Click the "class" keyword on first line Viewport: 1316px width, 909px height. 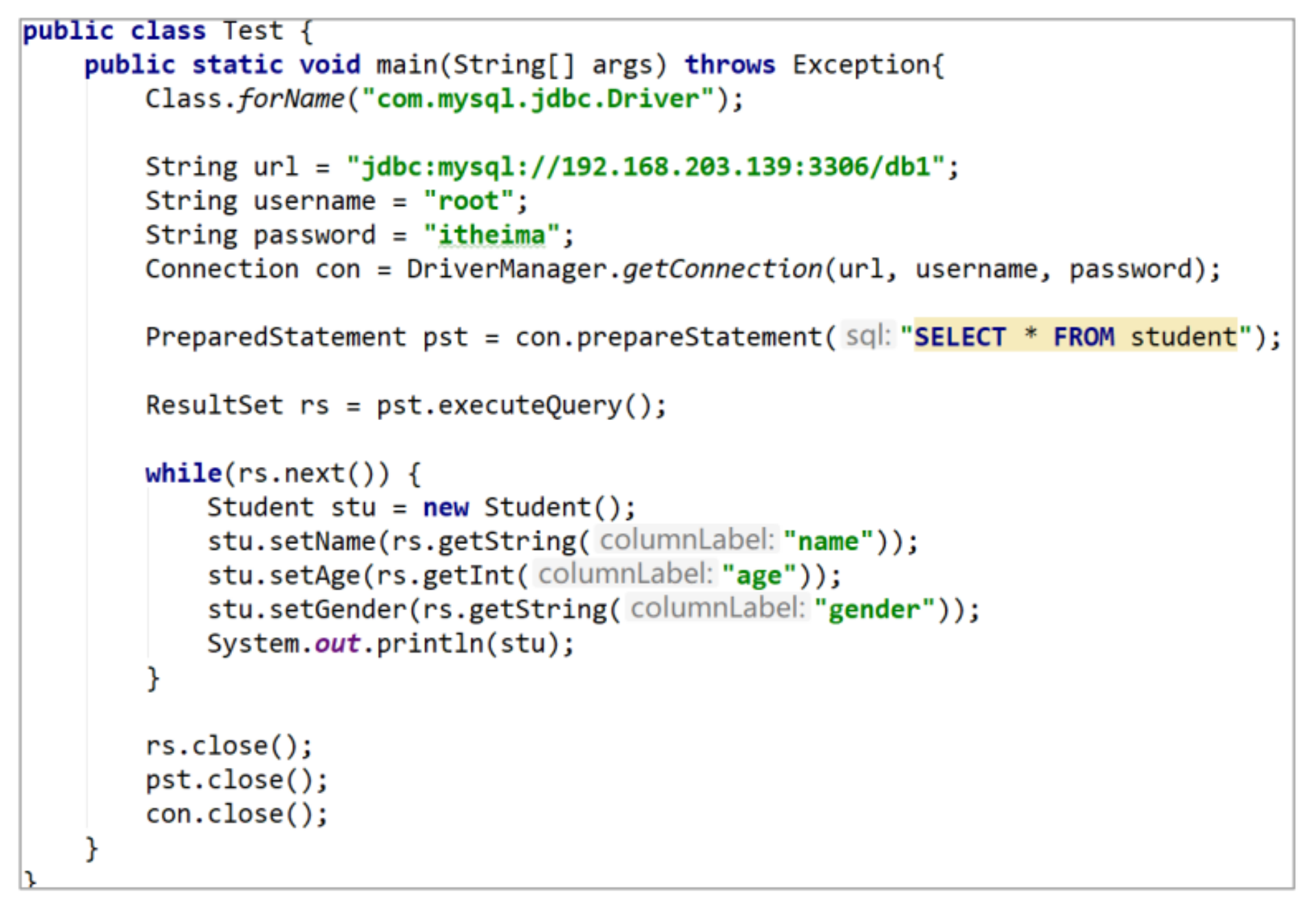[168, 31]
